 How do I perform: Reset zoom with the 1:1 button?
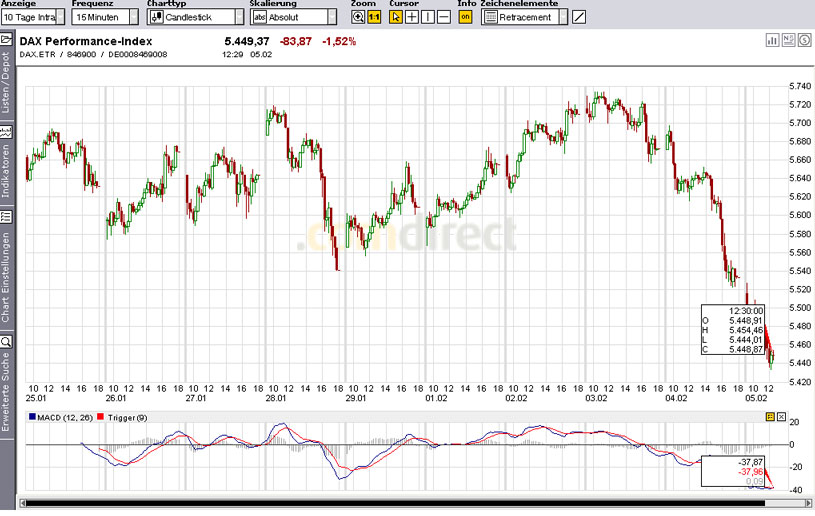(374, 17)
